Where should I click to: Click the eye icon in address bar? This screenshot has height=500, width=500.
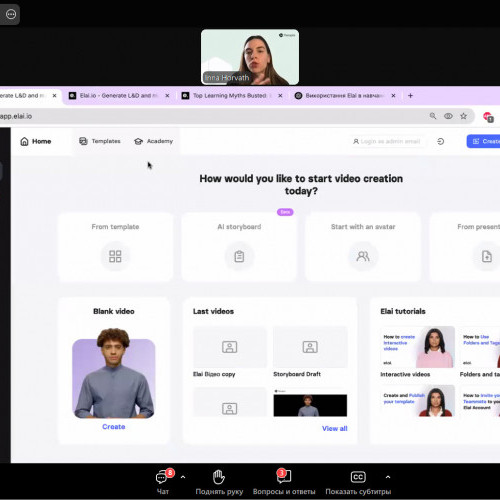[x=448, y=116]
